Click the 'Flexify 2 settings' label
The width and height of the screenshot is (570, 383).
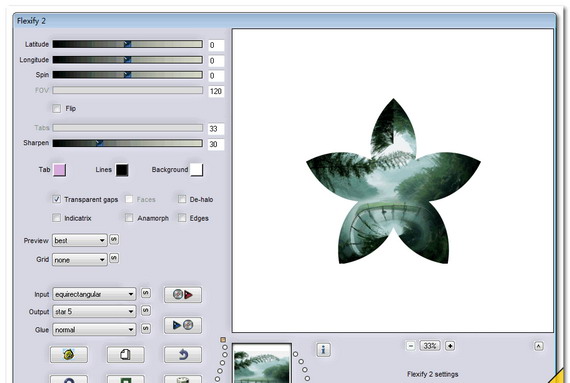point(433,374)
